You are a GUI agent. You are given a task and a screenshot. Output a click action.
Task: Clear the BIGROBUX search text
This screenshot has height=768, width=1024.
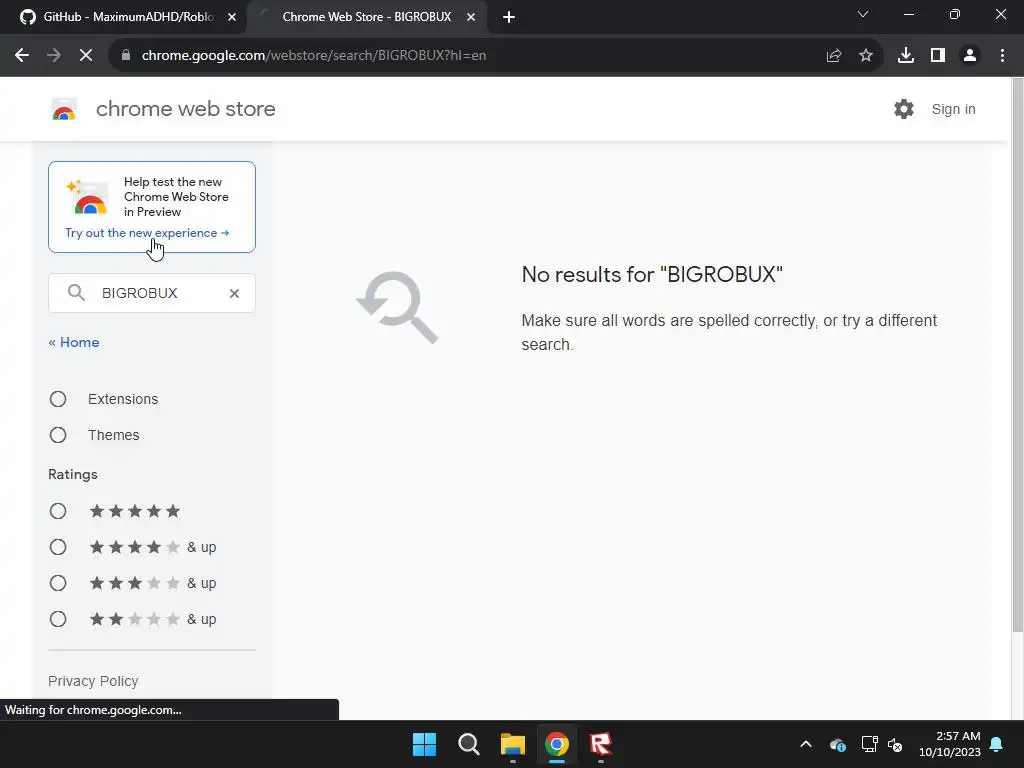pyautogui.click(x=234, y=293)
